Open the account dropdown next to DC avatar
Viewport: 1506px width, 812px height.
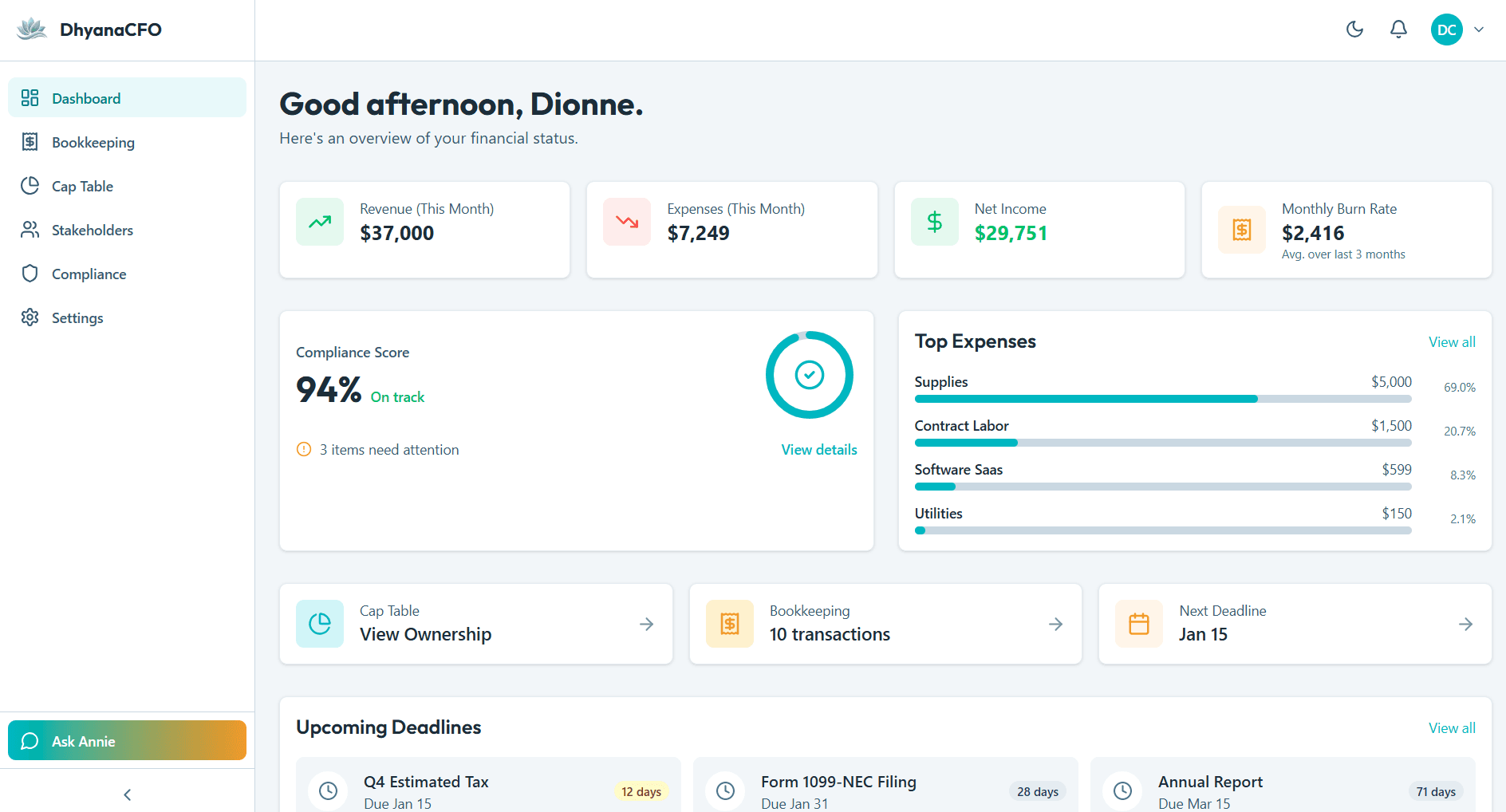coord(1480,29)
